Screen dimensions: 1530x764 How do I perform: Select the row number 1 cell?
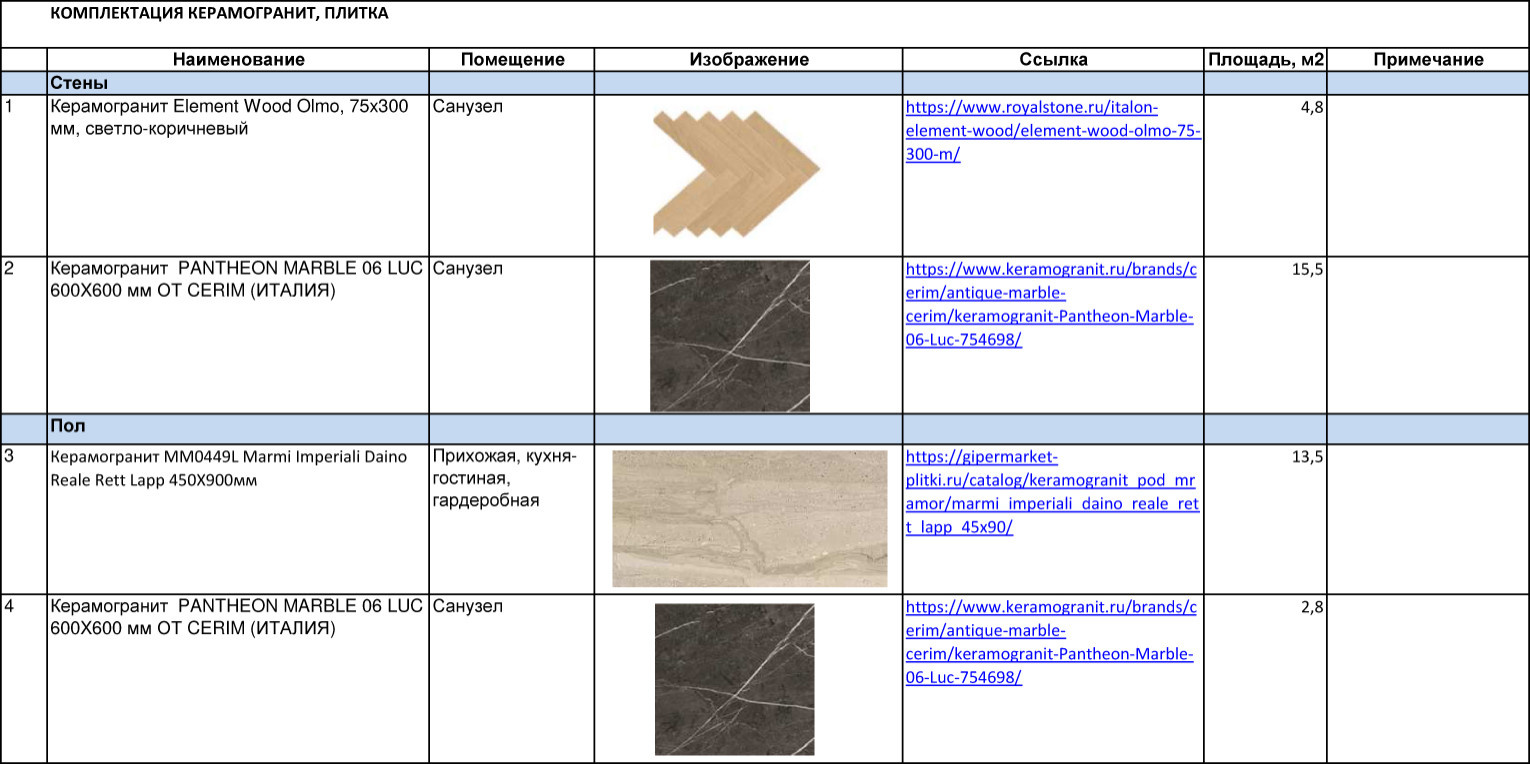pos(23,175)
